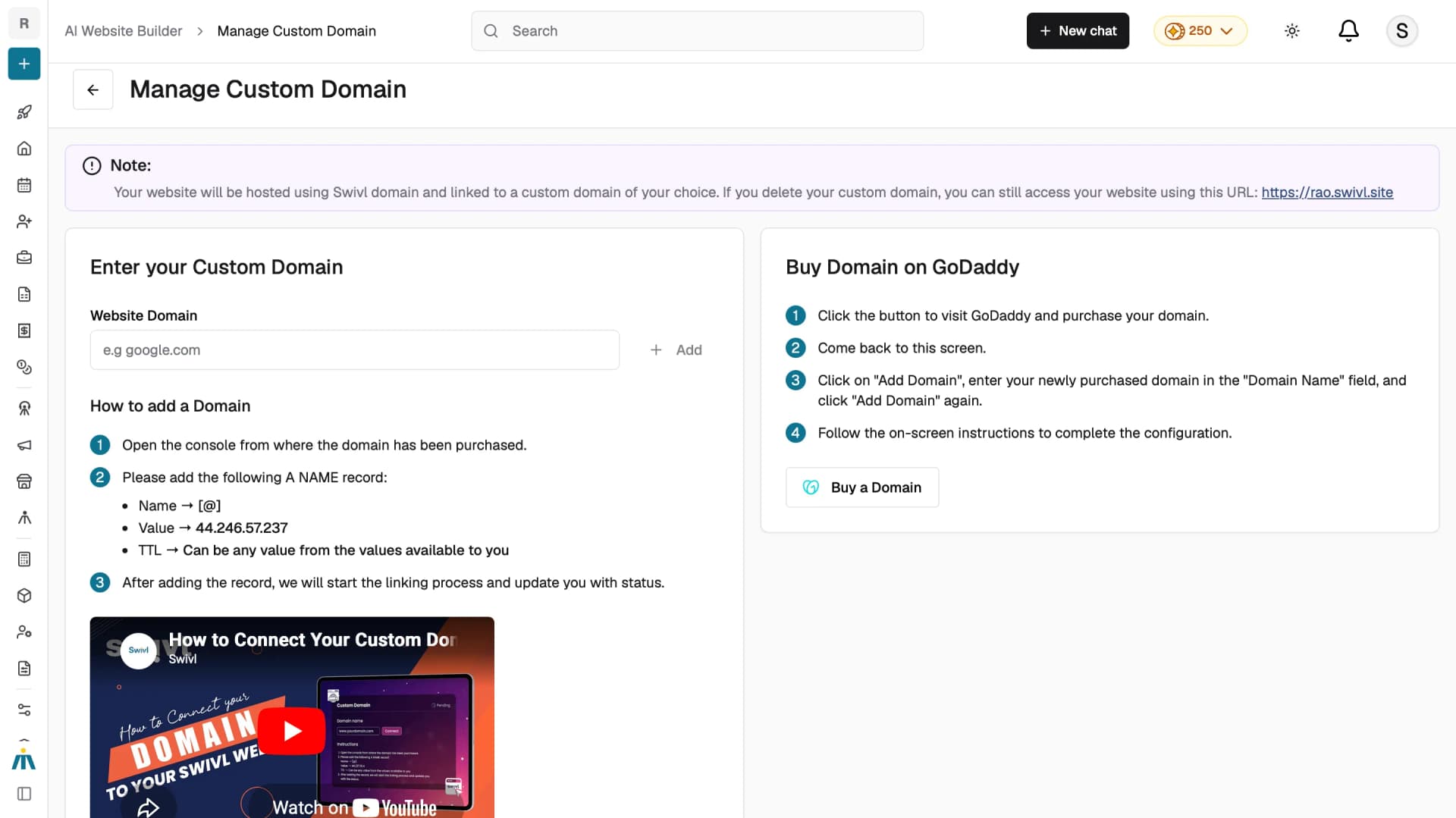Image resolution: width=1456 pixels, height=818 pixels.
Task: Open the broadcast tower icon in sidebar
Action: 24,409
